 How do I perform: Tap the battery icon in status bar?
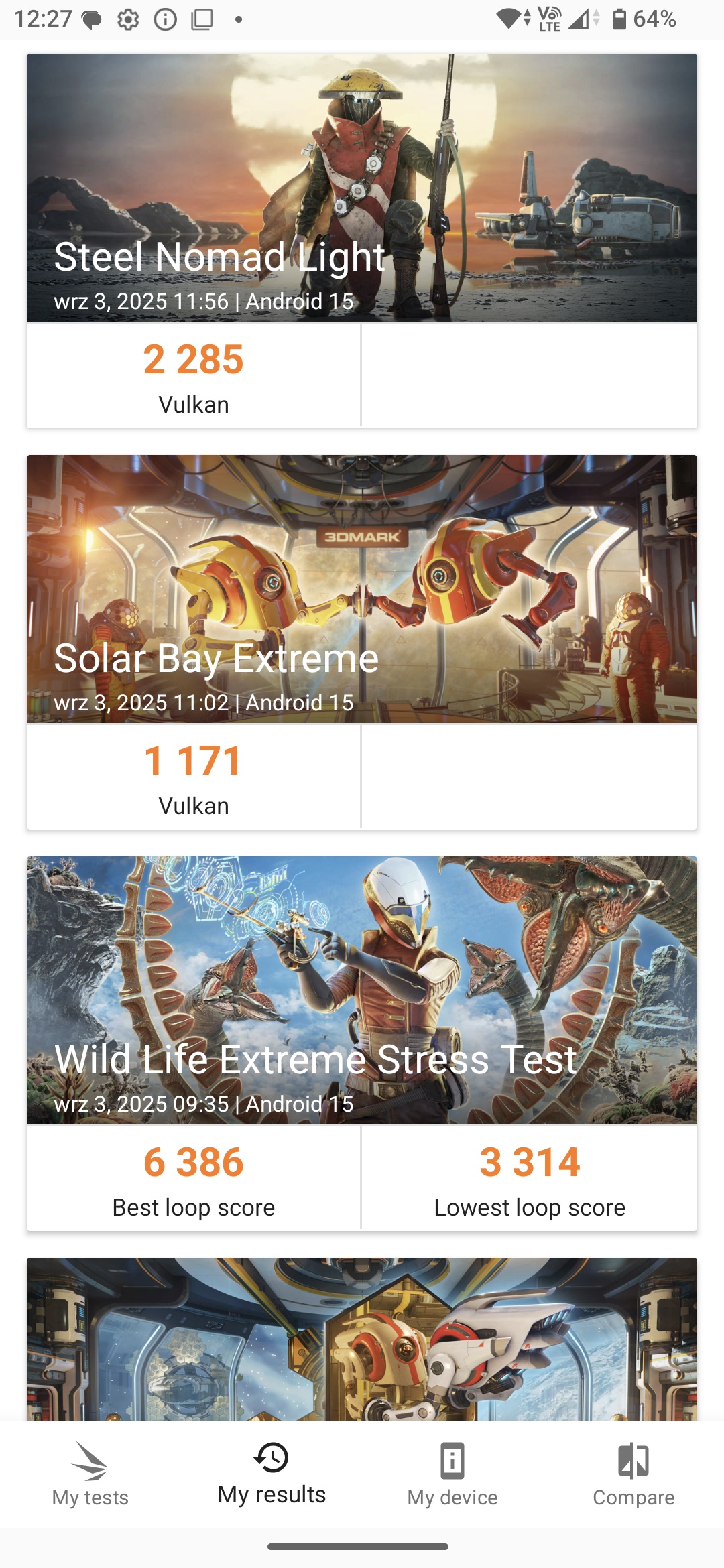pos(619,19)
